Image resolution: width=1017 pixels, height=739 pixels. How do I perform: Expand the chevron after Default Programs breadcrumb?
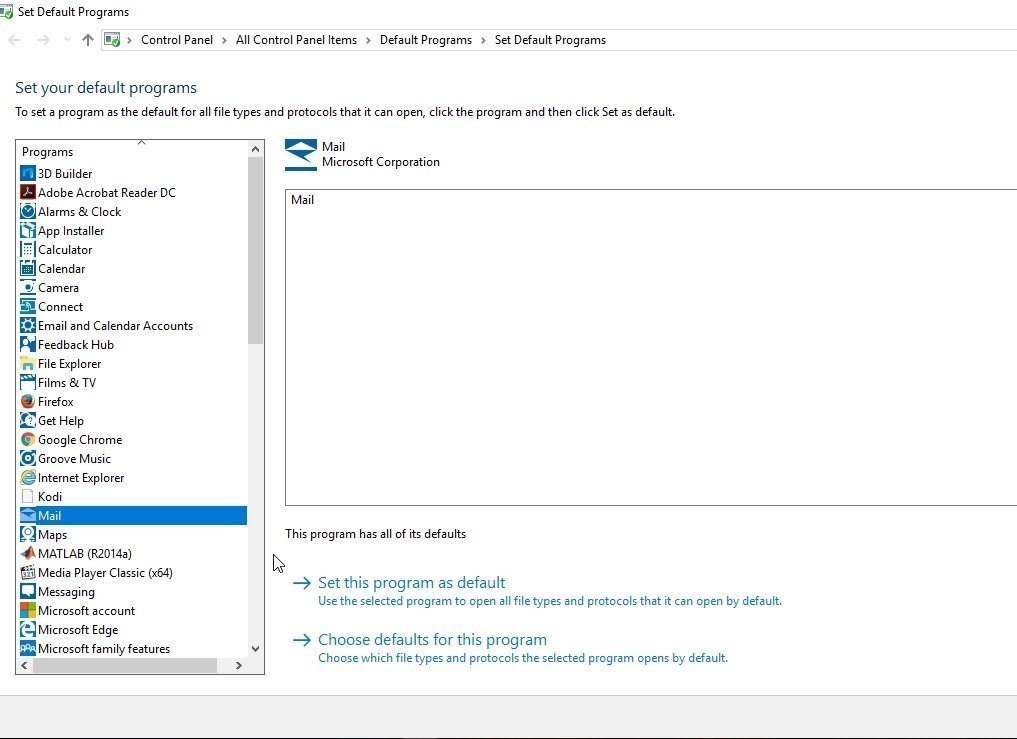[483, 40]
